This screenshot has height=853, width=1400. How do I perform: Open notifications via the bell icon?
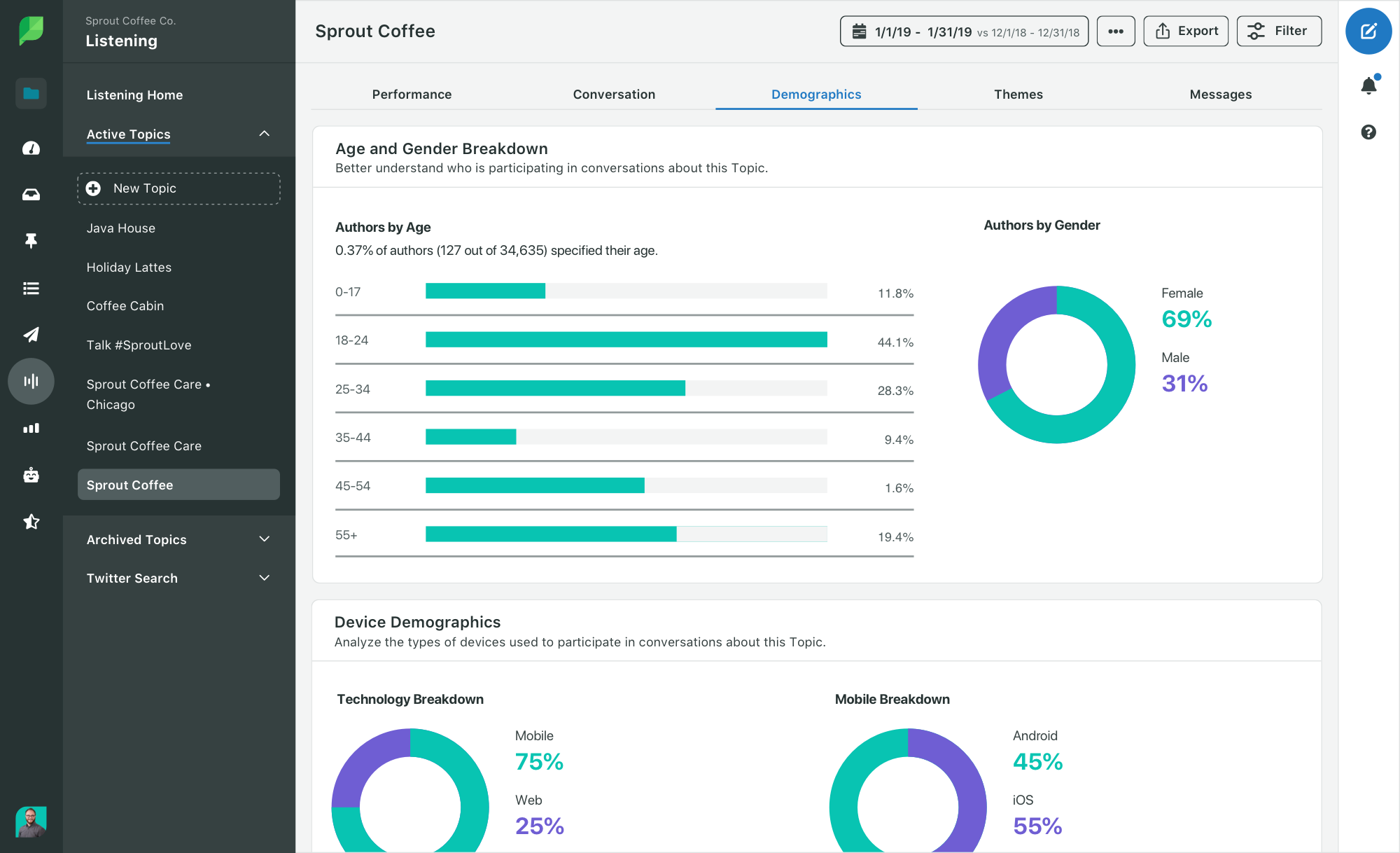1368,83
